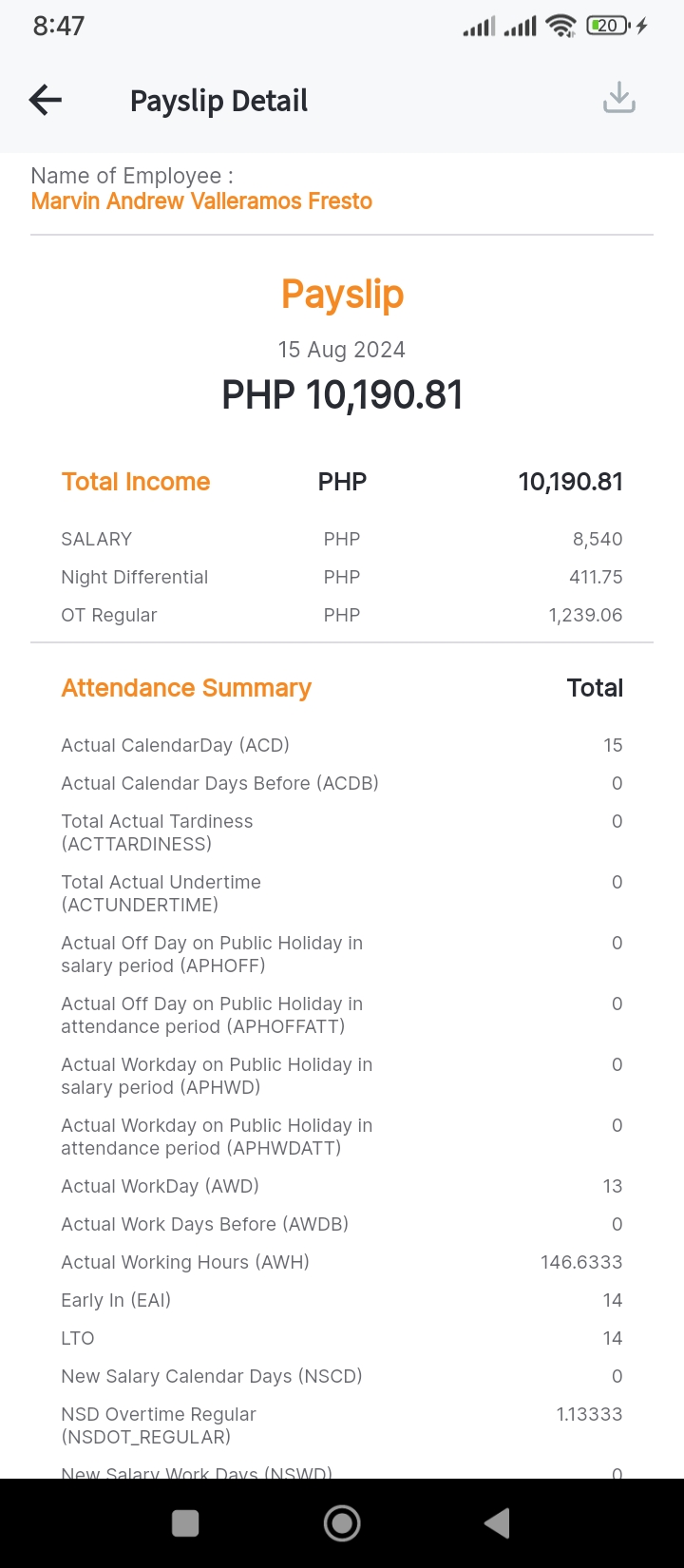
Task: Tap the PHP 10,190.81 payslip total amount
Action: click(x=342, y=395)
